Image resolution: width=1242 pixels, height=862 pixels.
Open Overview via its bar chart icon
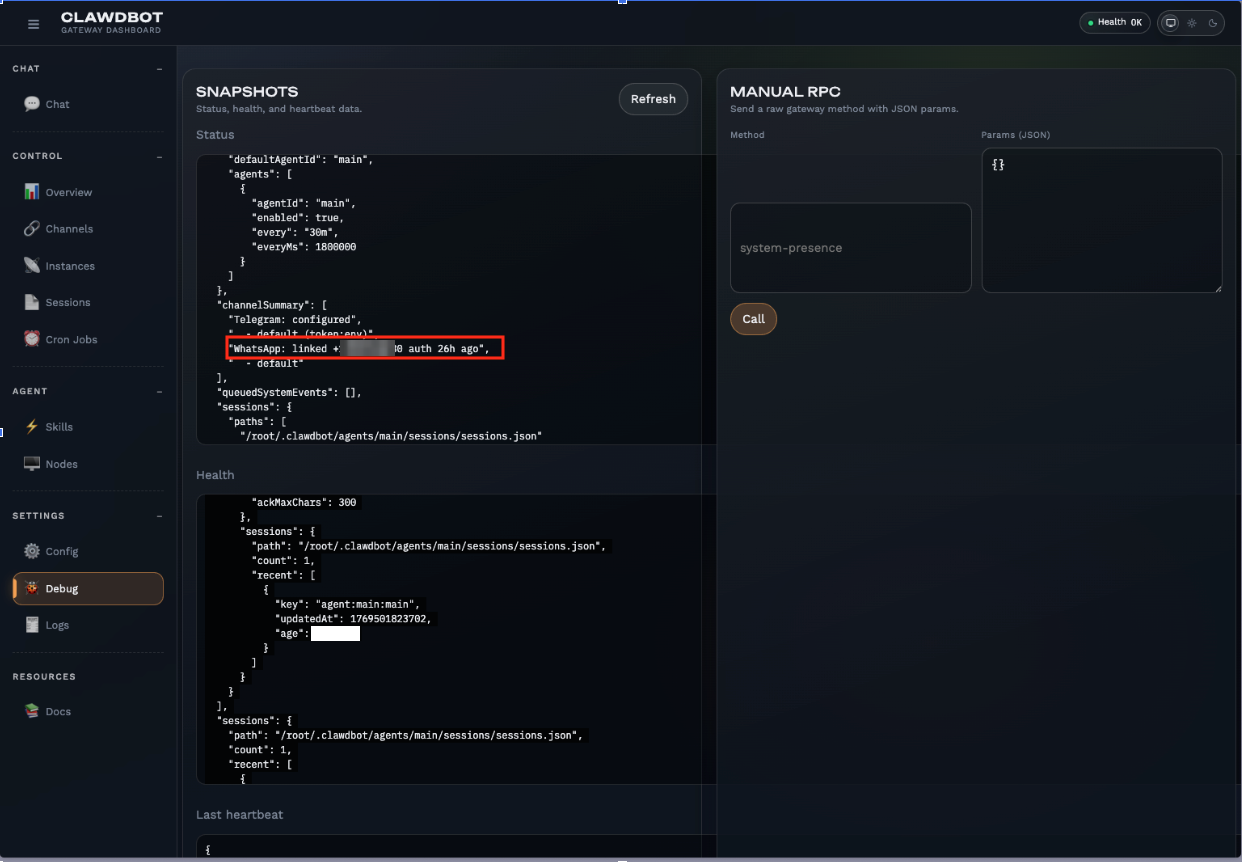tap(32, 192)
